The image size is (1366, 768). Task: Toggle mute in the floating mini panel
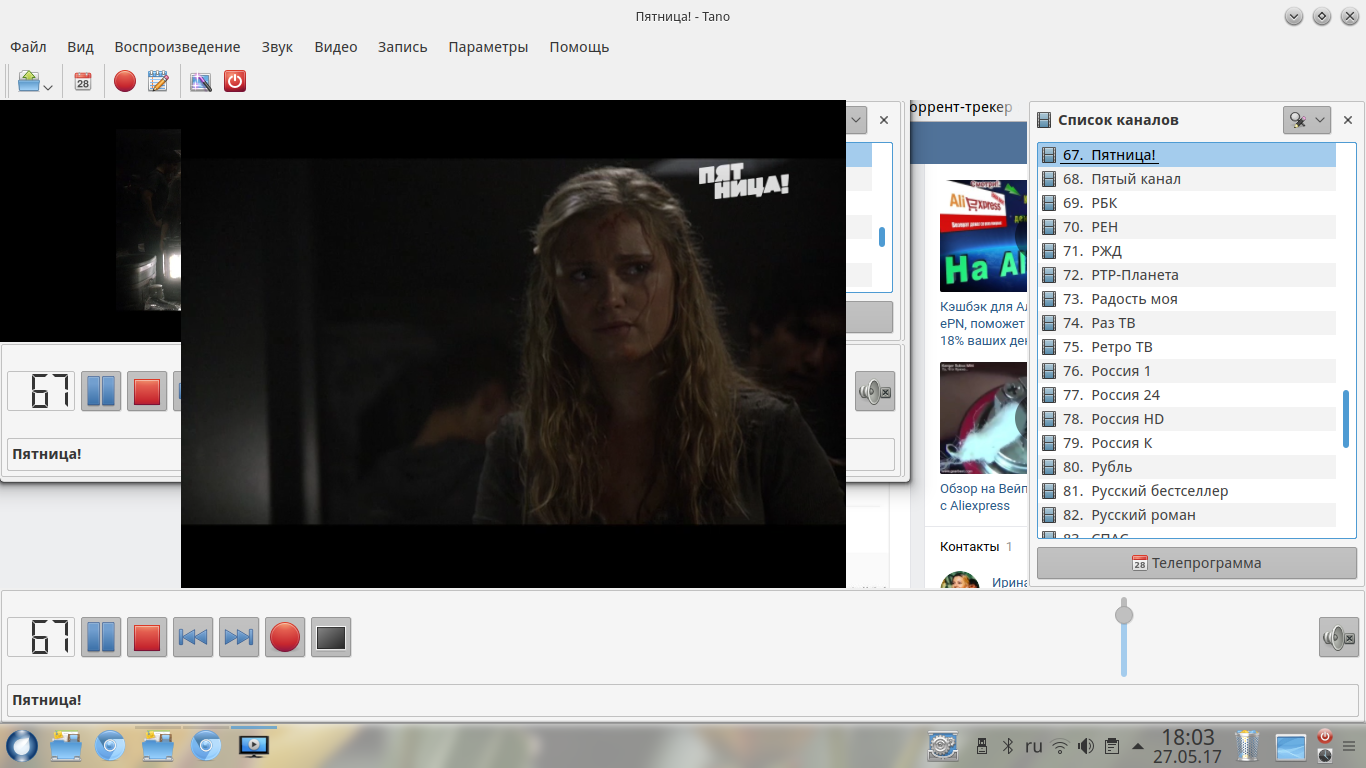(x=875, y=391)
